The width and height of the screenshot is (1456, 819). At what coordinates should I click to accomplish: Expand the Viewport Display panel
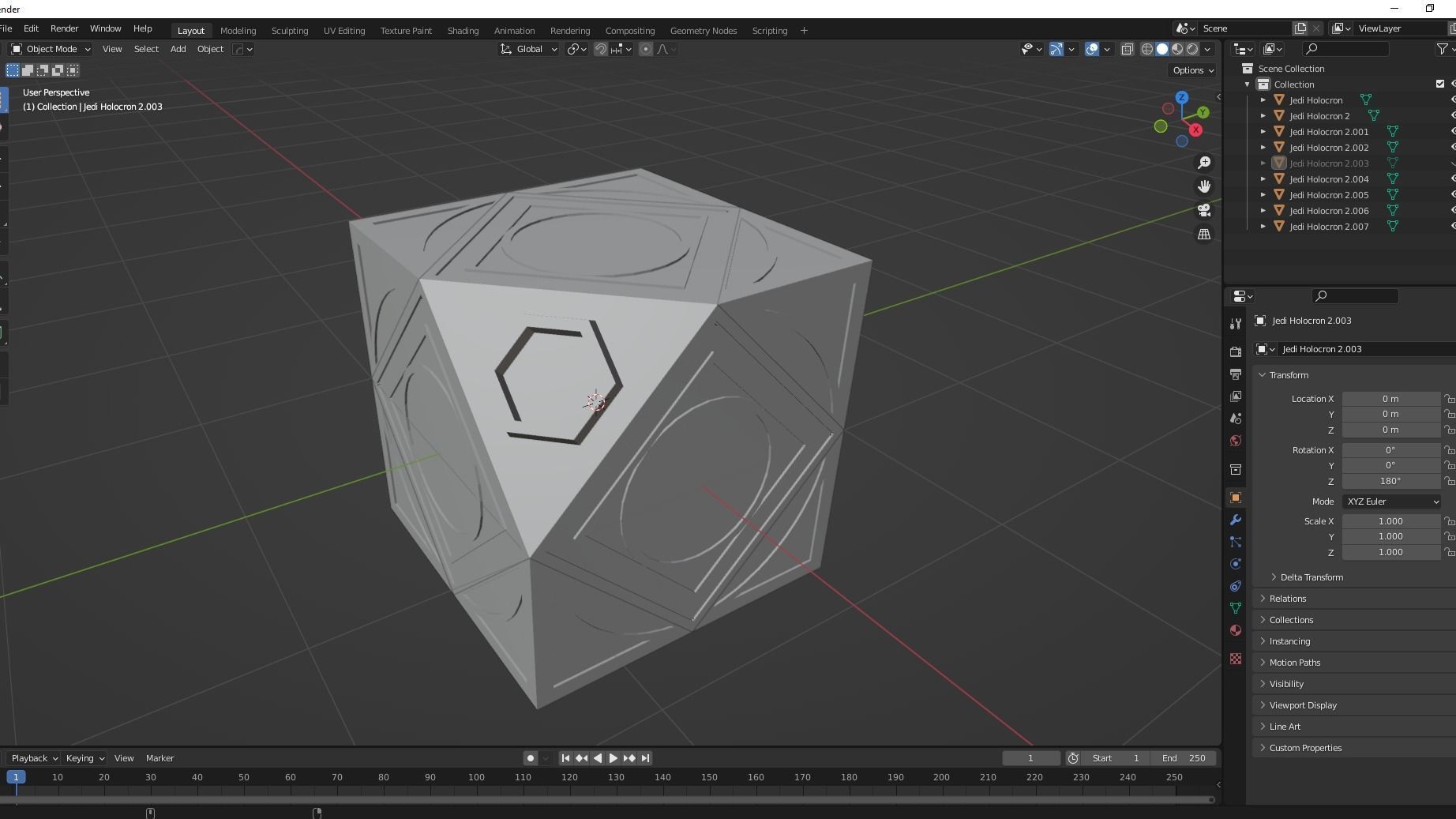[1303, 705]
